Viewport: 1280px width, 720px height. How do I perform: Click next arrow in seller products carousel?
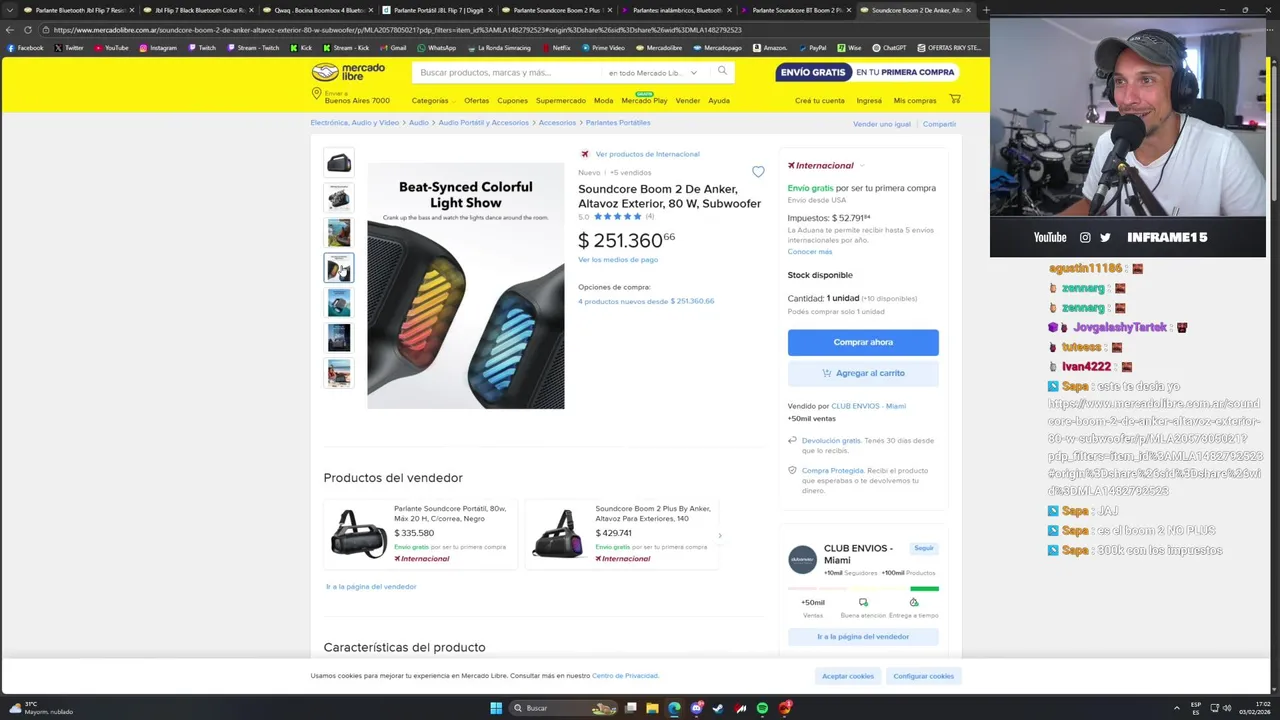pyautogui.click(x=719, y=535)
